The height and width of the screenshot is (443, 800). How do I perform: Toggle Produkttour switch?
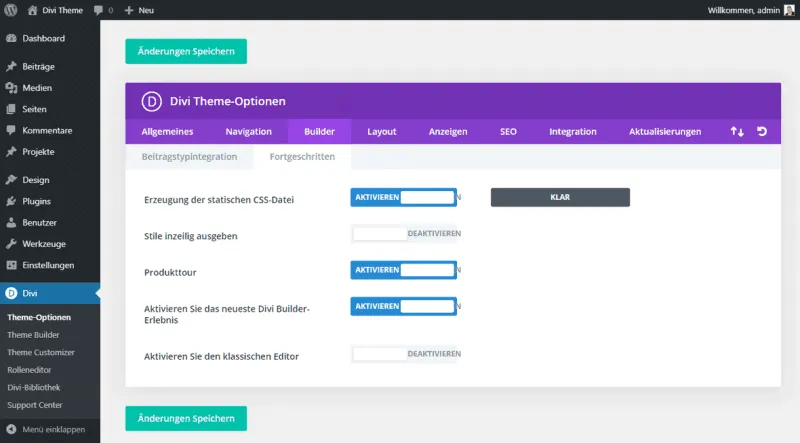tap(404, 270)
